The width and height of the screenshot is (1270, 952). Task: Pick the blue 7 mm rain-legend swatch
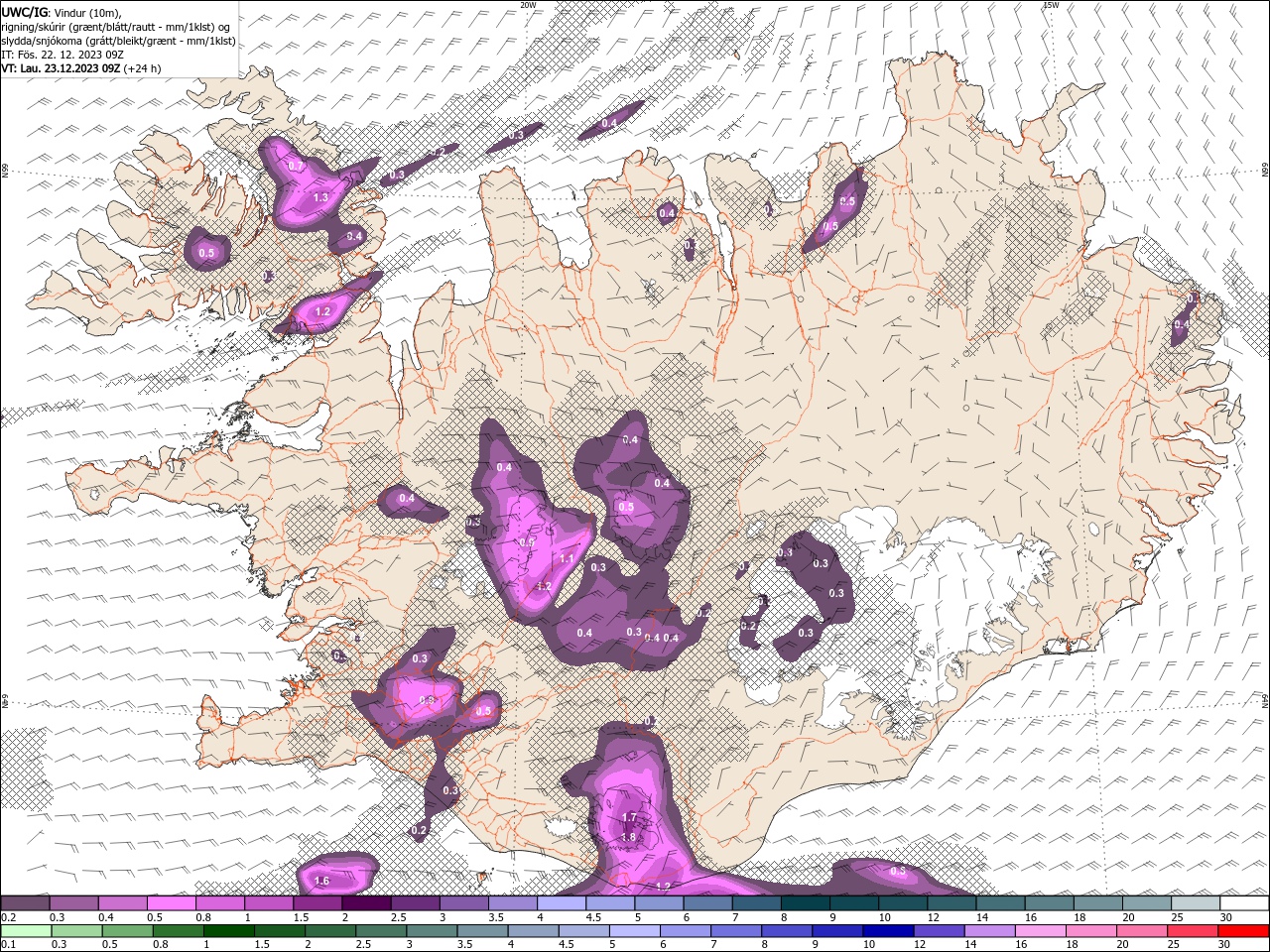point(735,931)
